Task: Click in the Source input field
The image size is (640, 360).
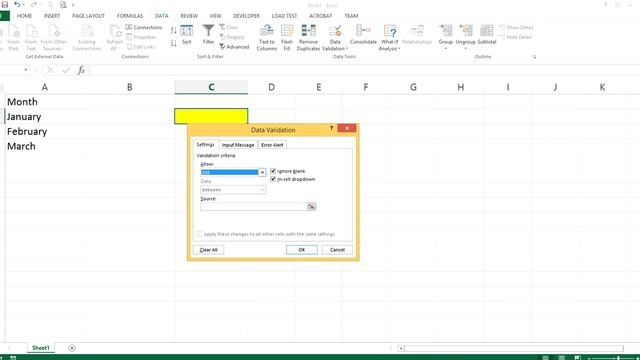Action: click(x=253, y=207)
